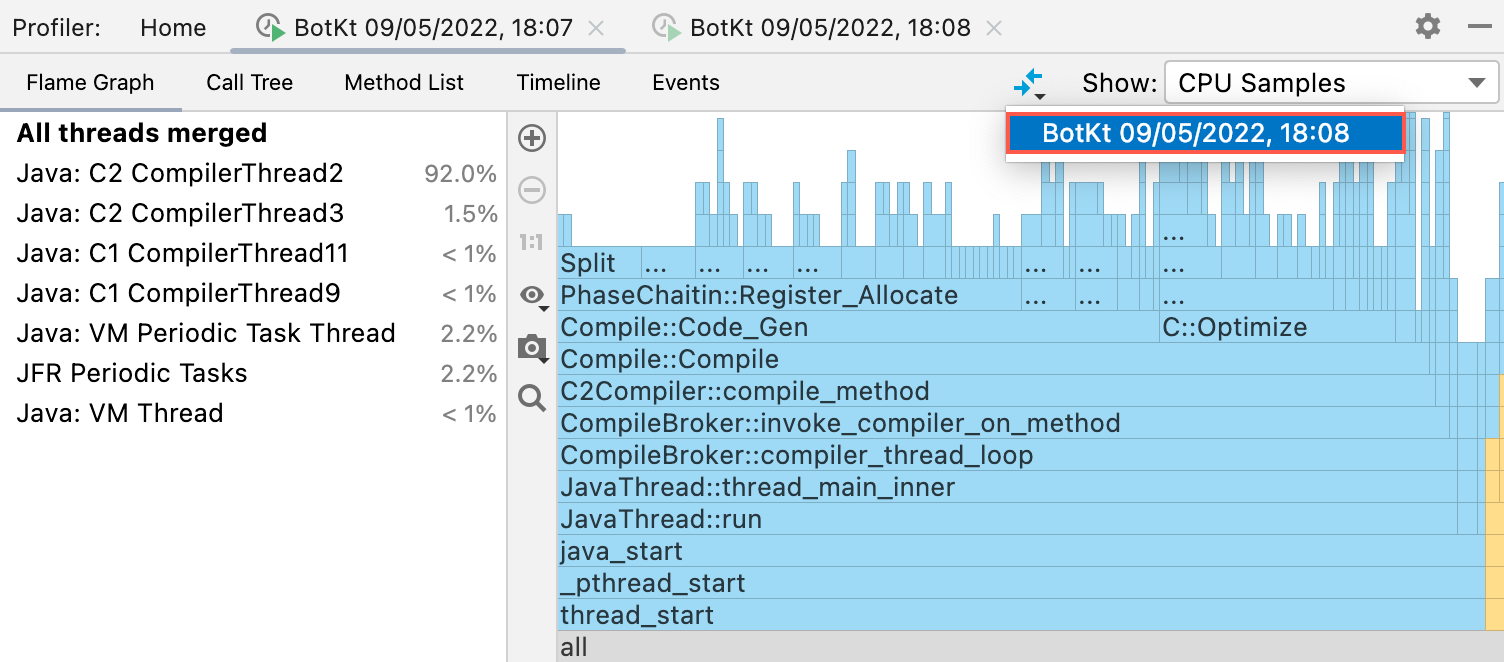Open the eye presentation settings icon

[x=532, y=295]
